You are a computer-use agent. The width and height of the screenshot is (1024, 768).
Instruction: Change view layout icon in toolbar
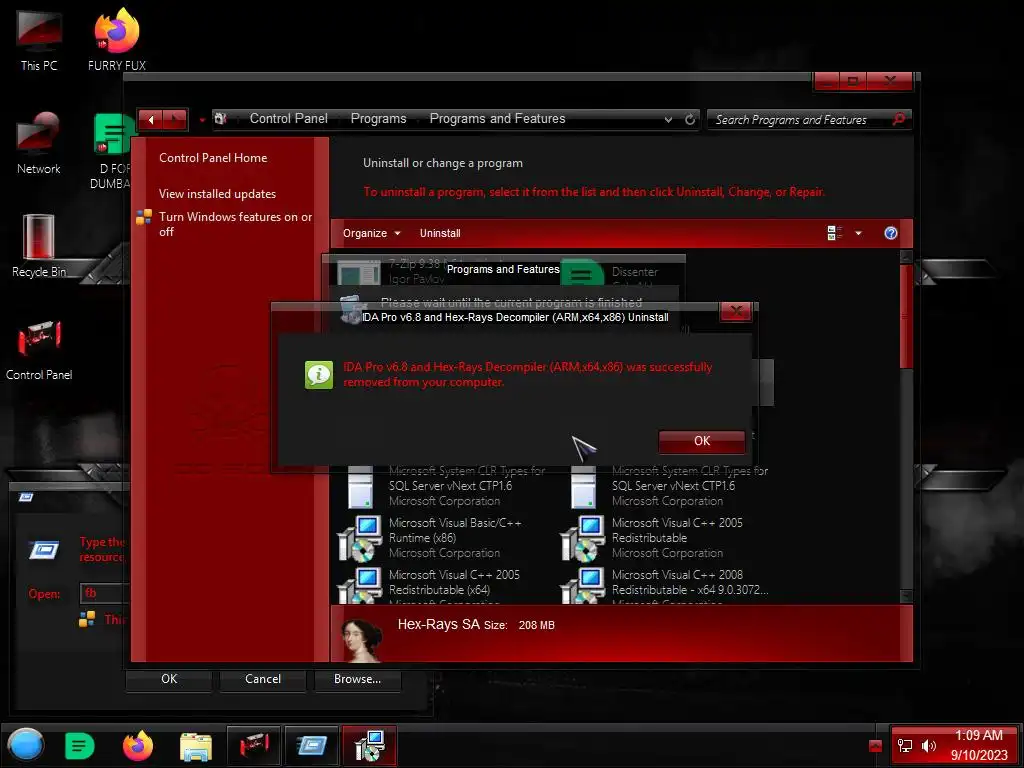835,233
